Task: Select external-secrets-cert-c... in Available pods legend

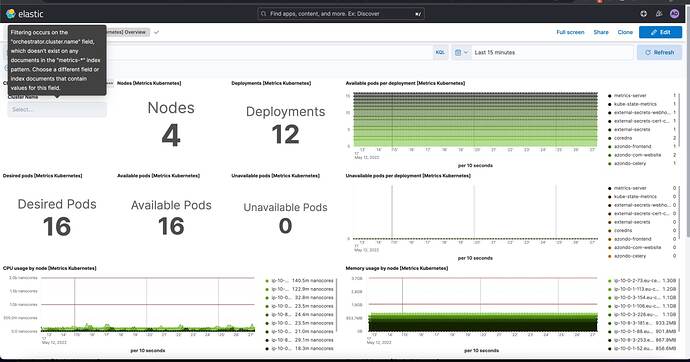Action: click(642, 121)
